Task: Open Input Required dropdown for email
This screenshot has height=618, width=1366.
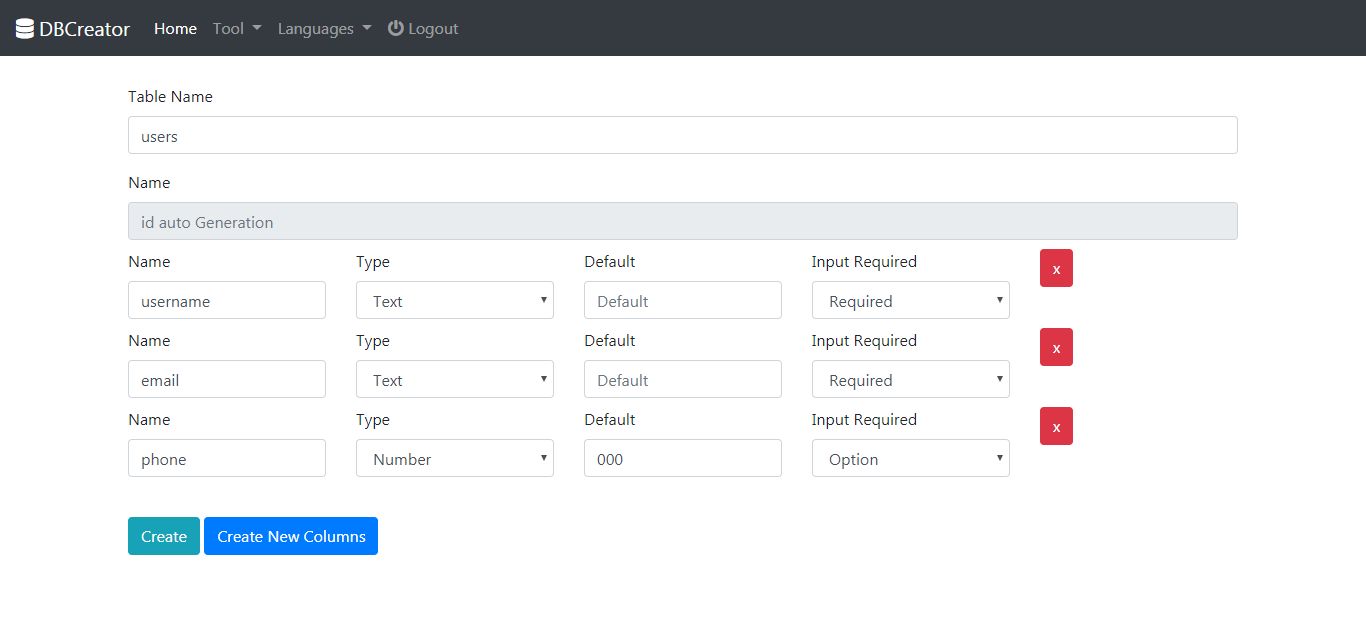Action: coord(910,380)
